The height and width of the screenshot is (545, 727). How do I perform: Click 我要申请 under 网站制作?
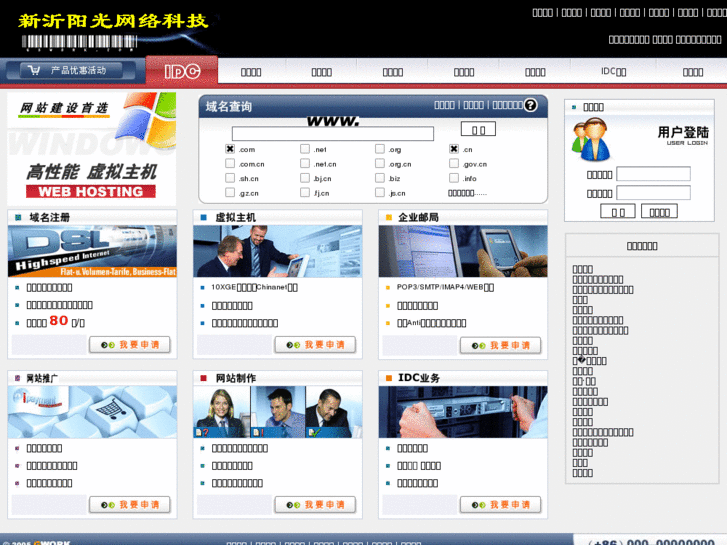315,505
